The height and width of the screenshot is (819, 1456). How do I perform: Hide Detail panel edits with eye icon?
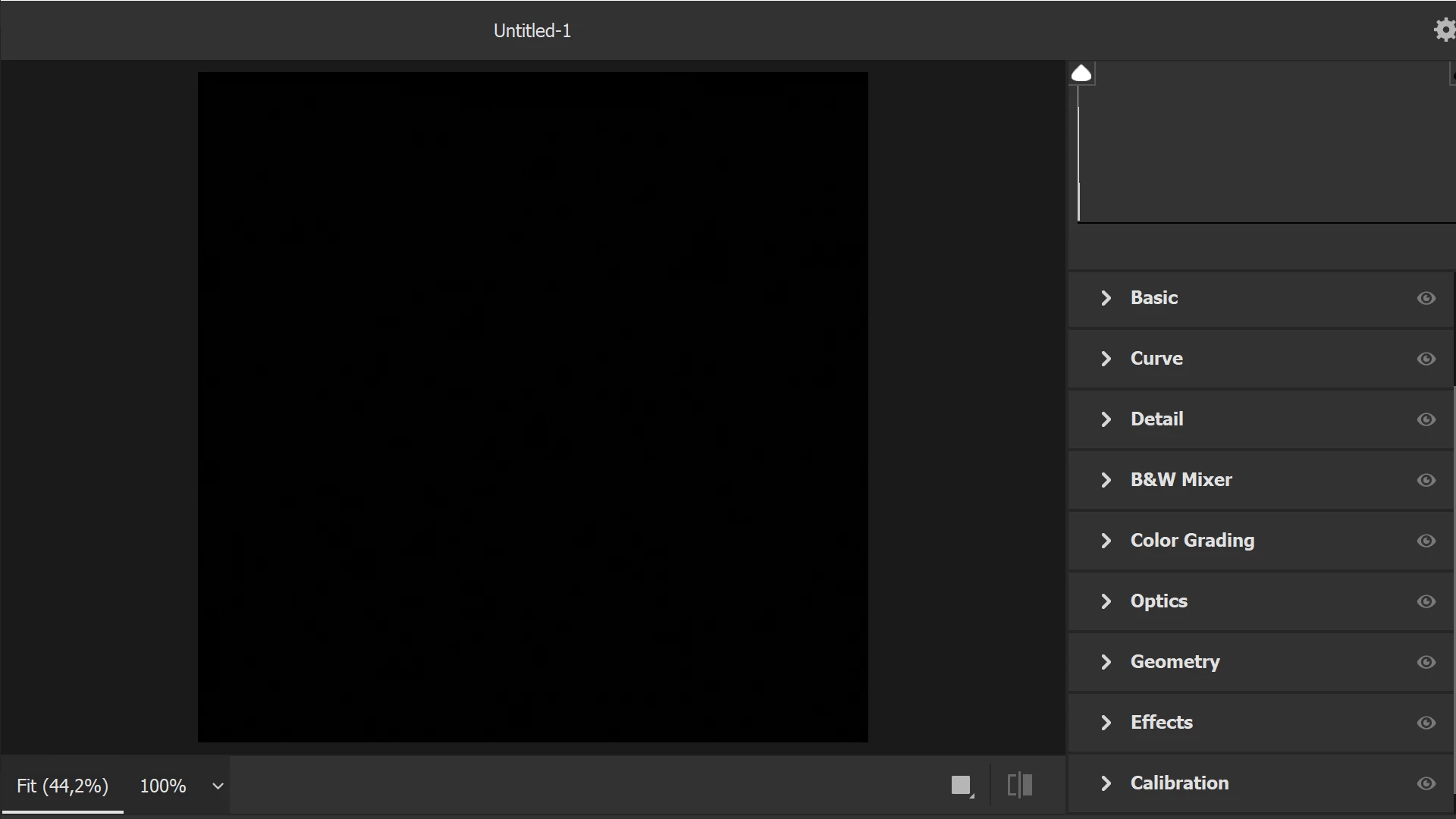1426,419
